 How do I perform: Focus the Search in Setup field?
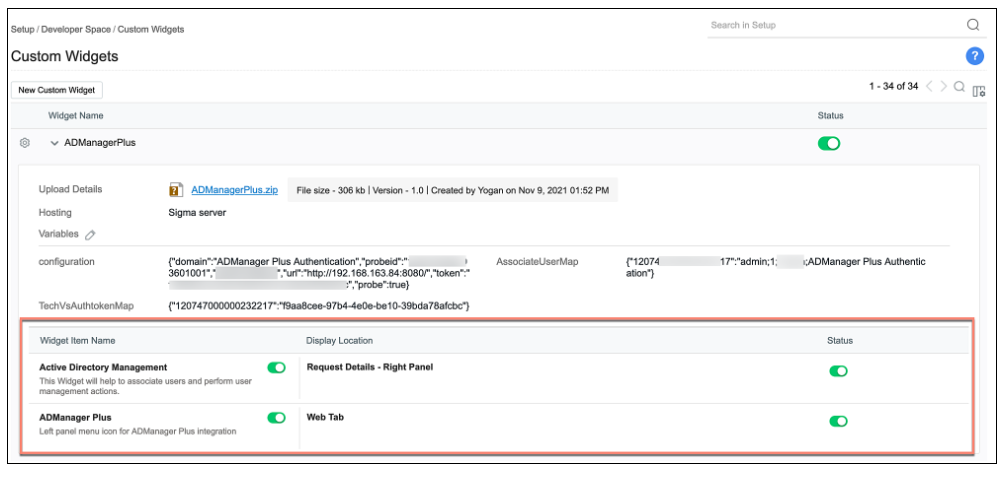click(x=836, y=25)
